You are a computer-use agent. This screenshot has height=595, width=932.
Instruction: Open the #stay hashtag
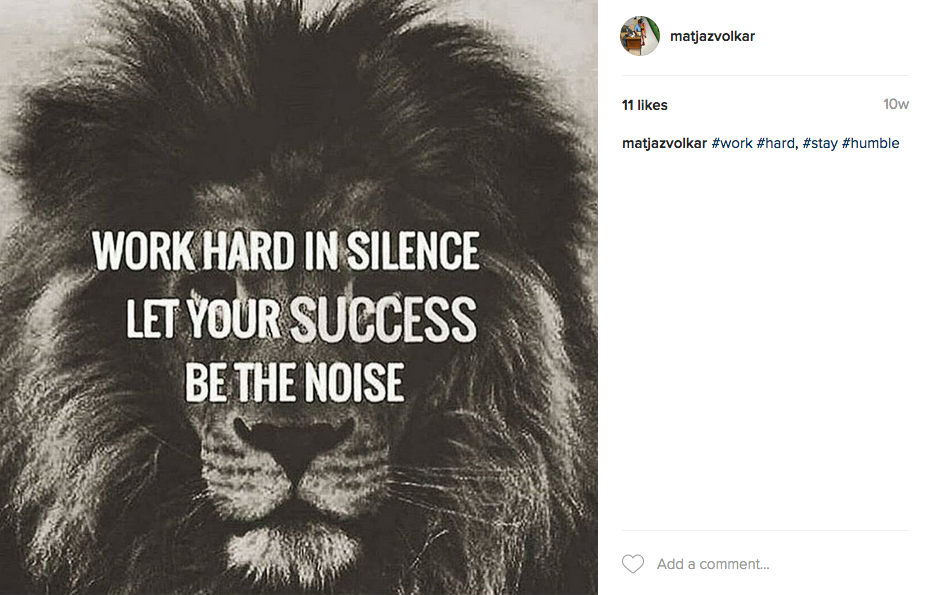click(820, 143)
